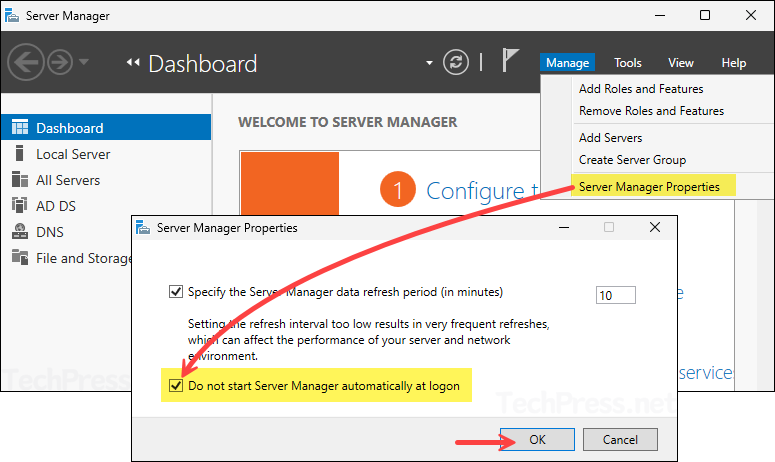The height and width of the screenshot is (462, 775).
Task: Close the Server Manager Properties dialog
Action: (x=655, y=227)
